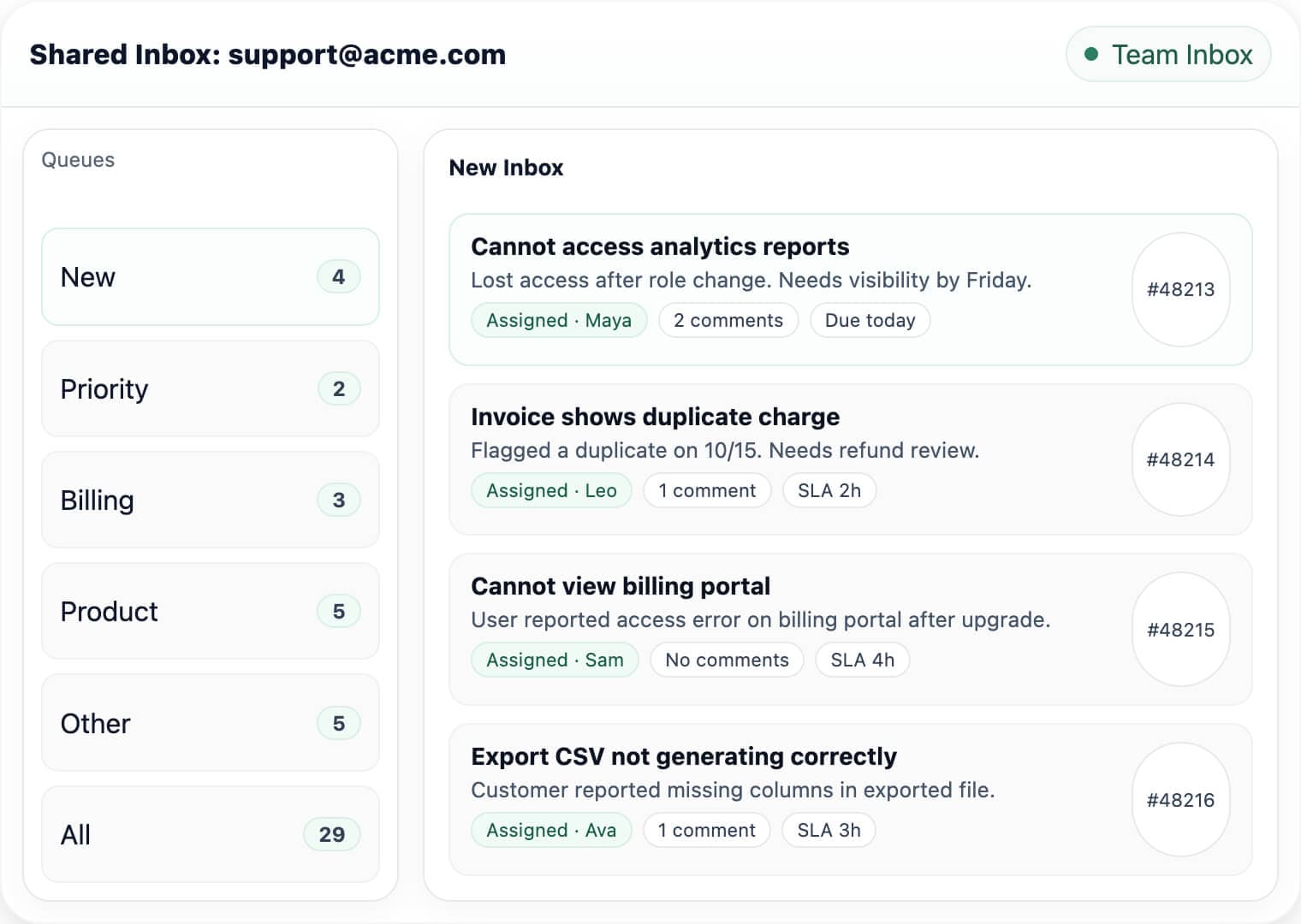Open ticket number #48214
Screen dimensions: 1301x924
coord(1180,459)
